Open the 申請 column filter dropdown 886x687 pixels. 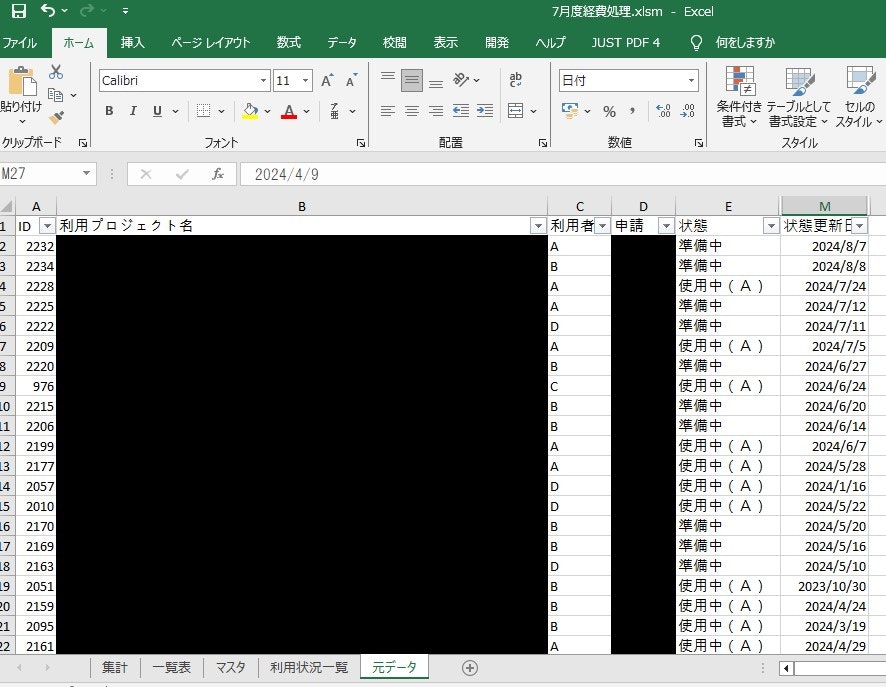click(x=667, y=226)
